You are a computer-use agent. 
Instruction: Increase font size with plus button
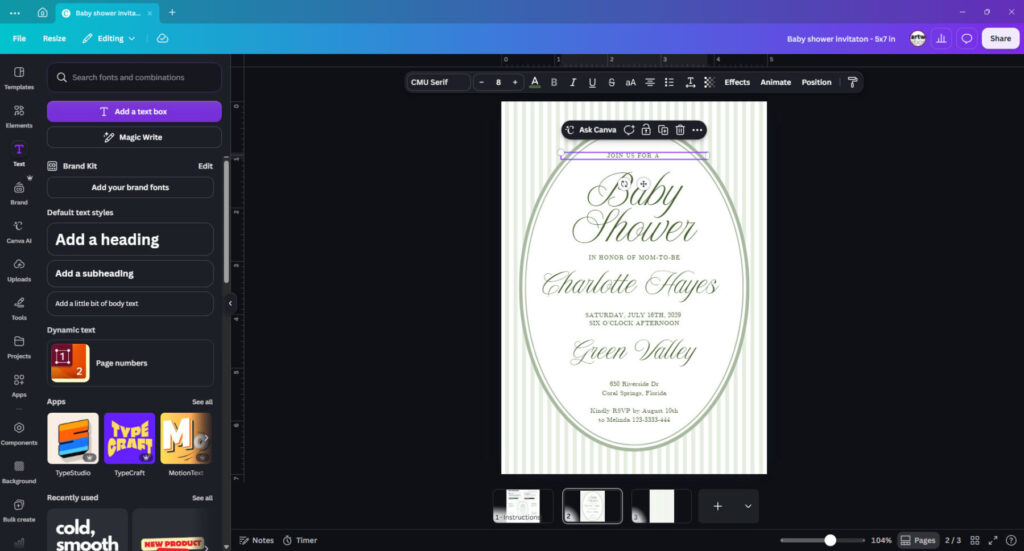pos(515,82)
